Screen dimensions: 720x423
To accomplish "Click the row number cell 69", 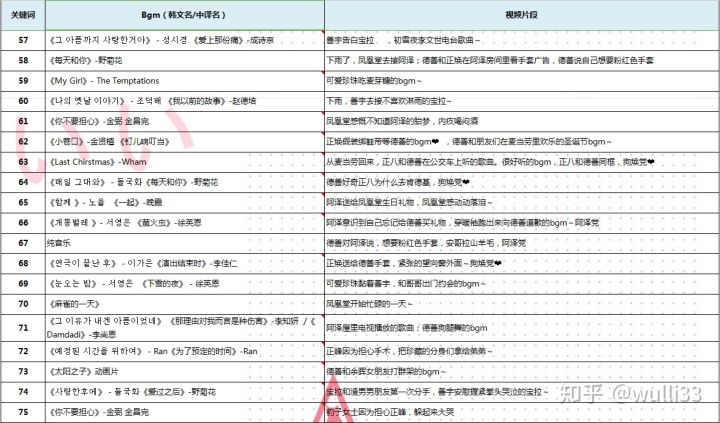I will tap(23, 284).
